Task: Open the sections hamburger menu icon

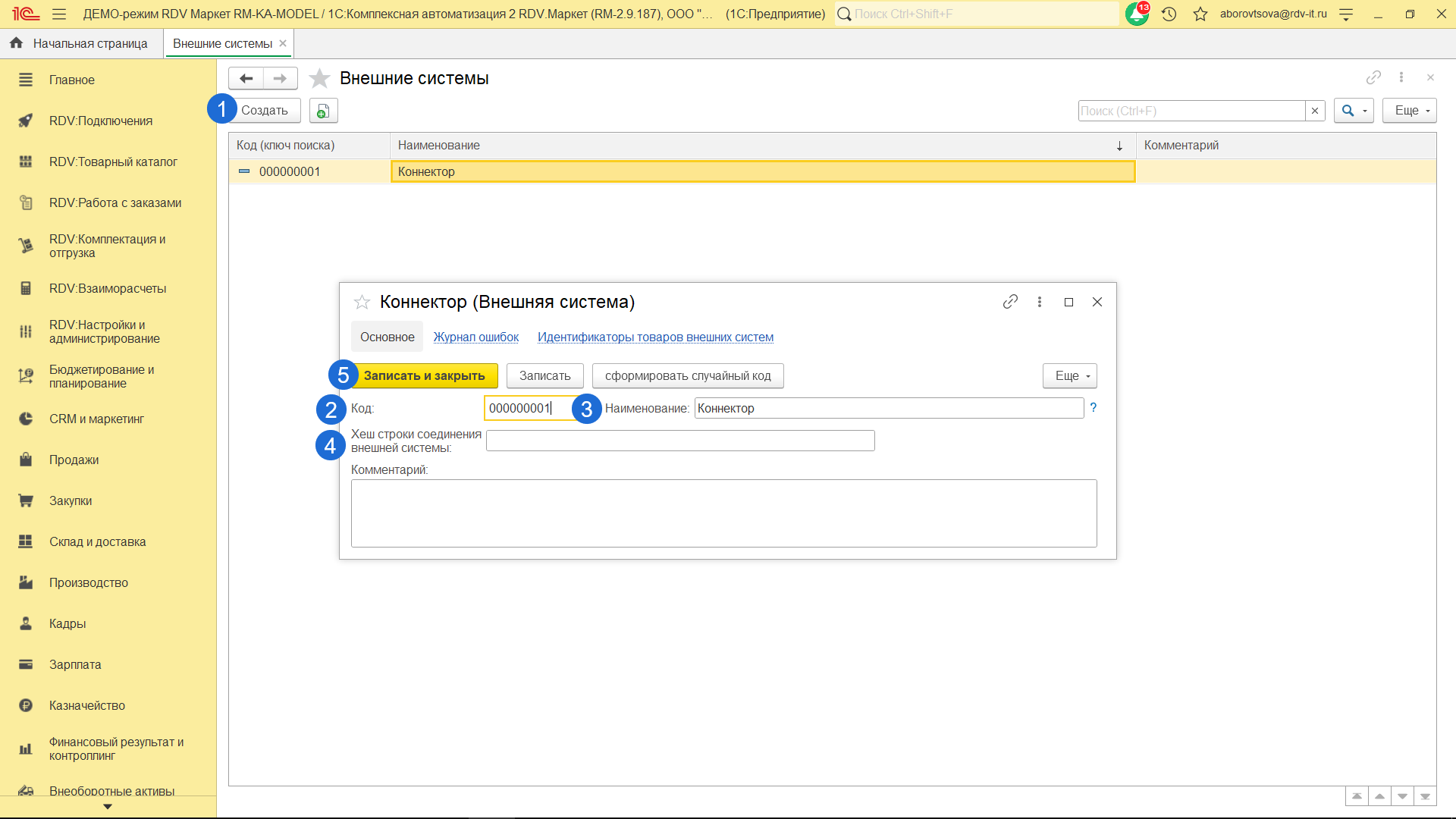Action: [x=59, y=14]
